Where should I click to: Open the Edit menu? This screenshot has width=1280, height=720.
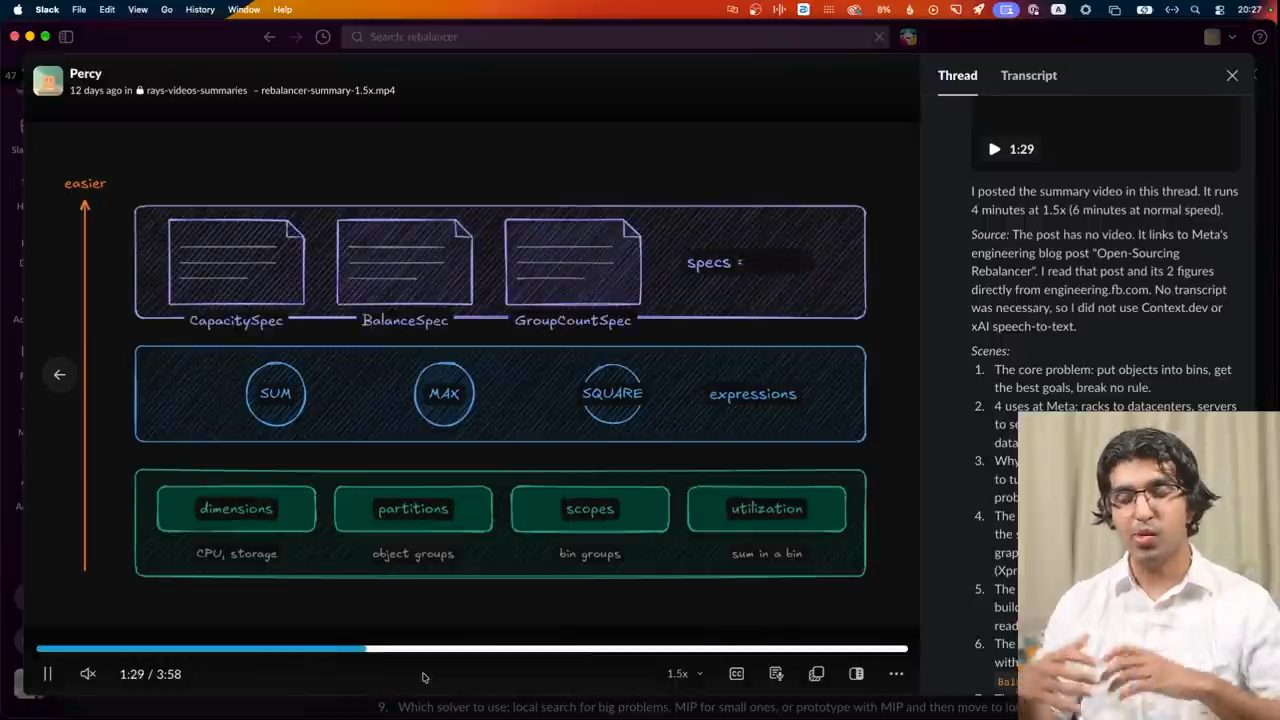pyautogui.click(x=107, y=10)
